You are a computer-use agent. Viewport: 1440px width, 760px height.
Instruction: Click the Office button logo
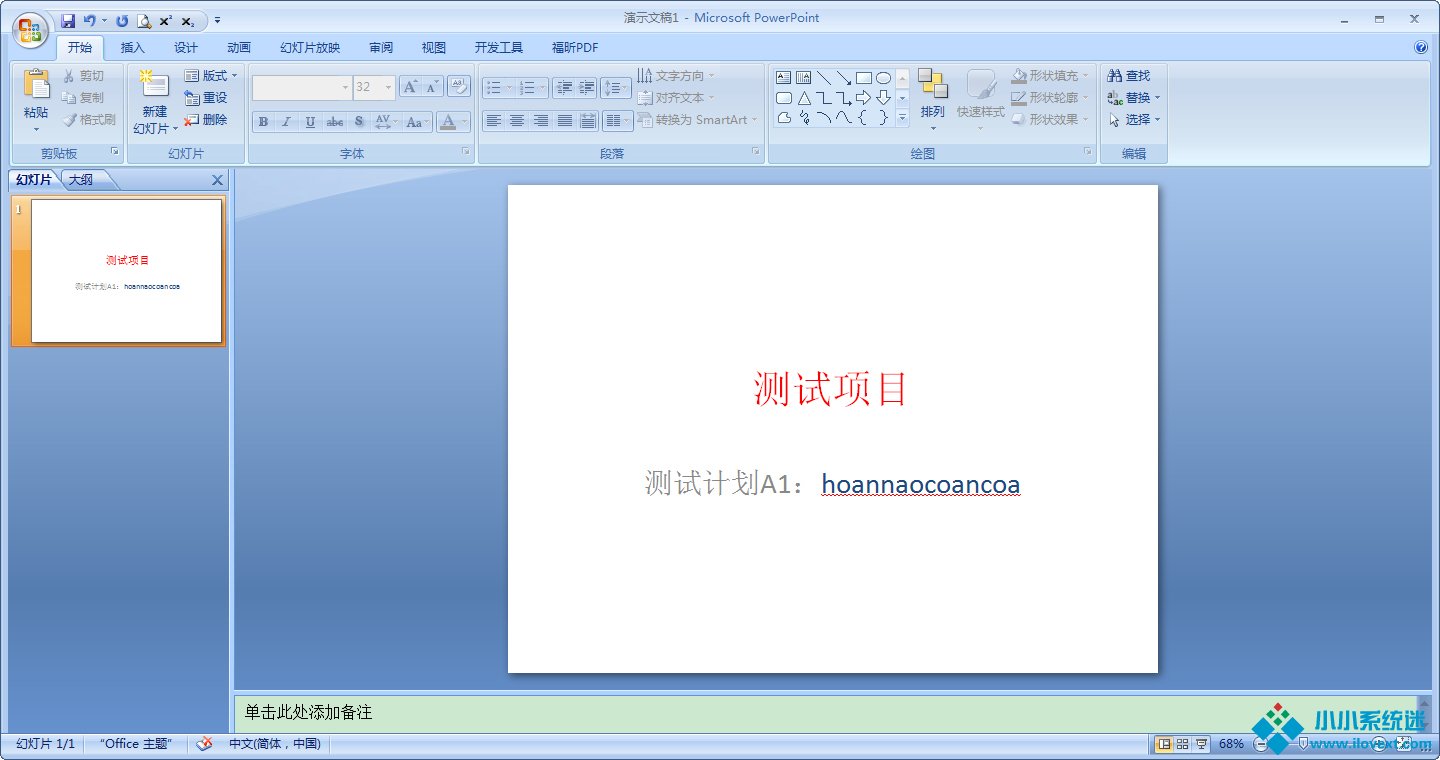[x=30, y=29]
